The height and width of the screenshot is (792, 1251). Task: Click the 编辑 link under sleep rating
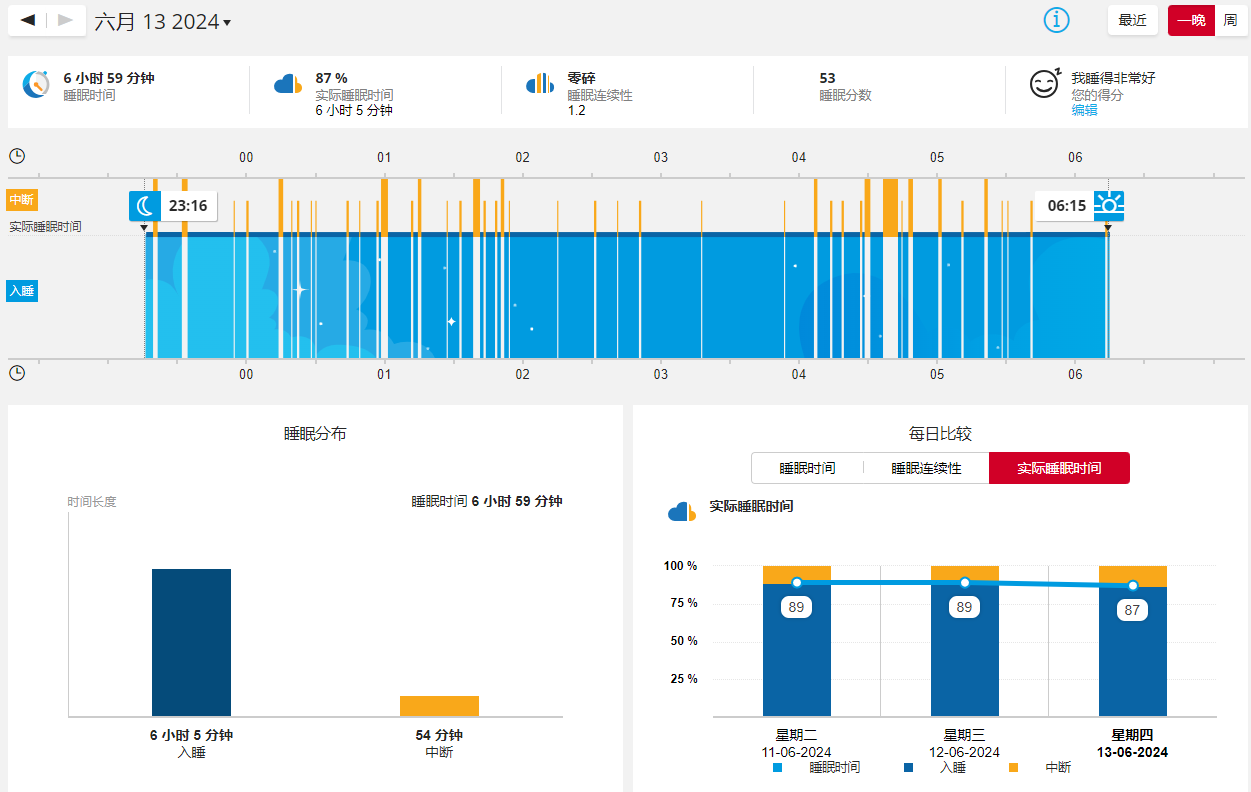click(1084, 110)
